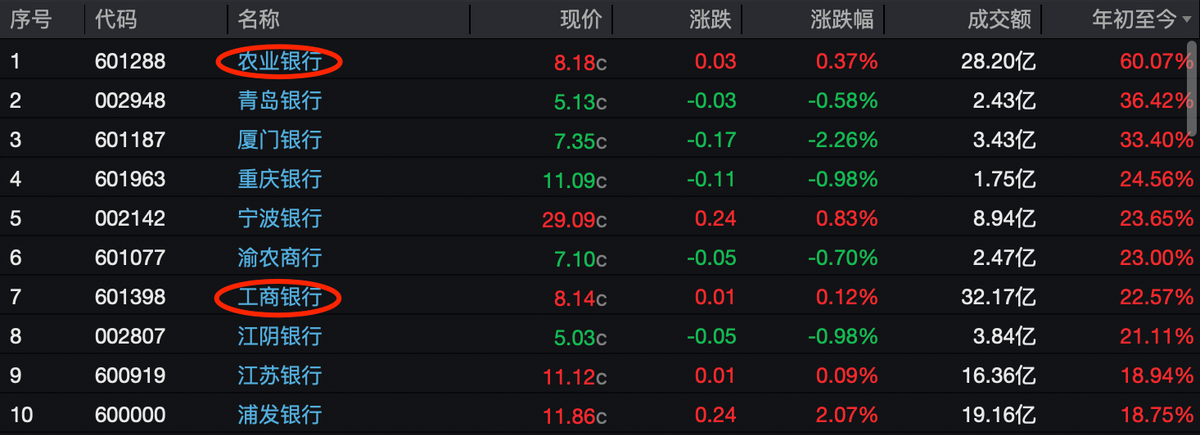Open stock 工商银行
This screenshot has width=1200, height=435.
[x=279, y=297]
